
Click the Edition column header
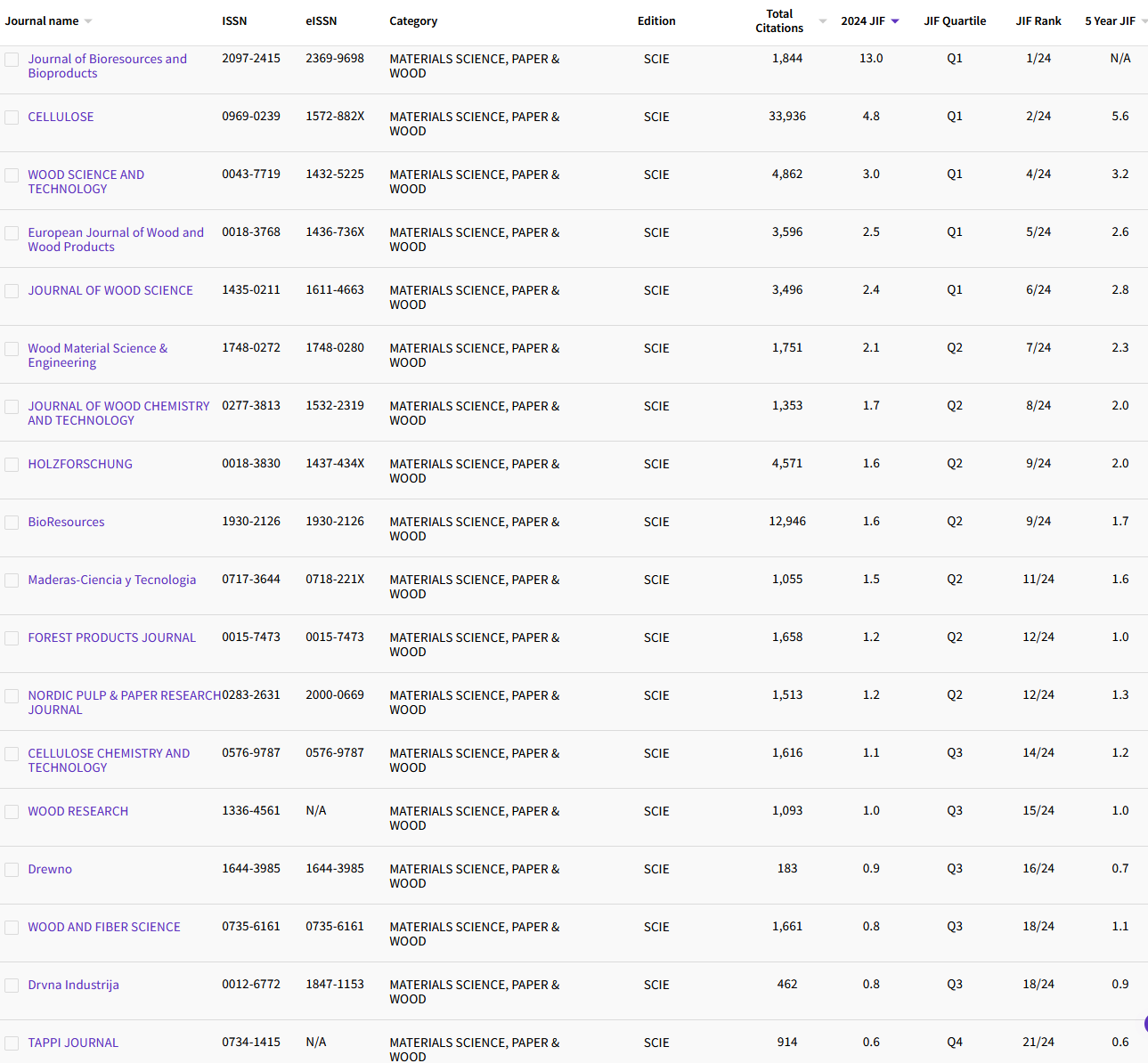pos(656,20)
